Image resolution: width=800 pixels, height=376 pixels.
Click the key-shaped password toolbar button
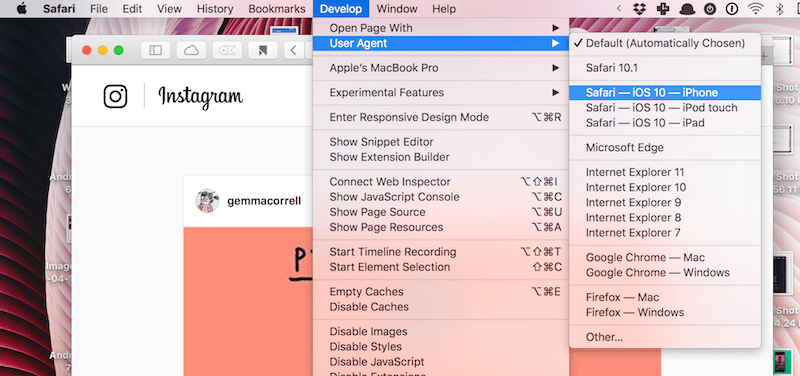pyautogui.click(x=227, y=50)
